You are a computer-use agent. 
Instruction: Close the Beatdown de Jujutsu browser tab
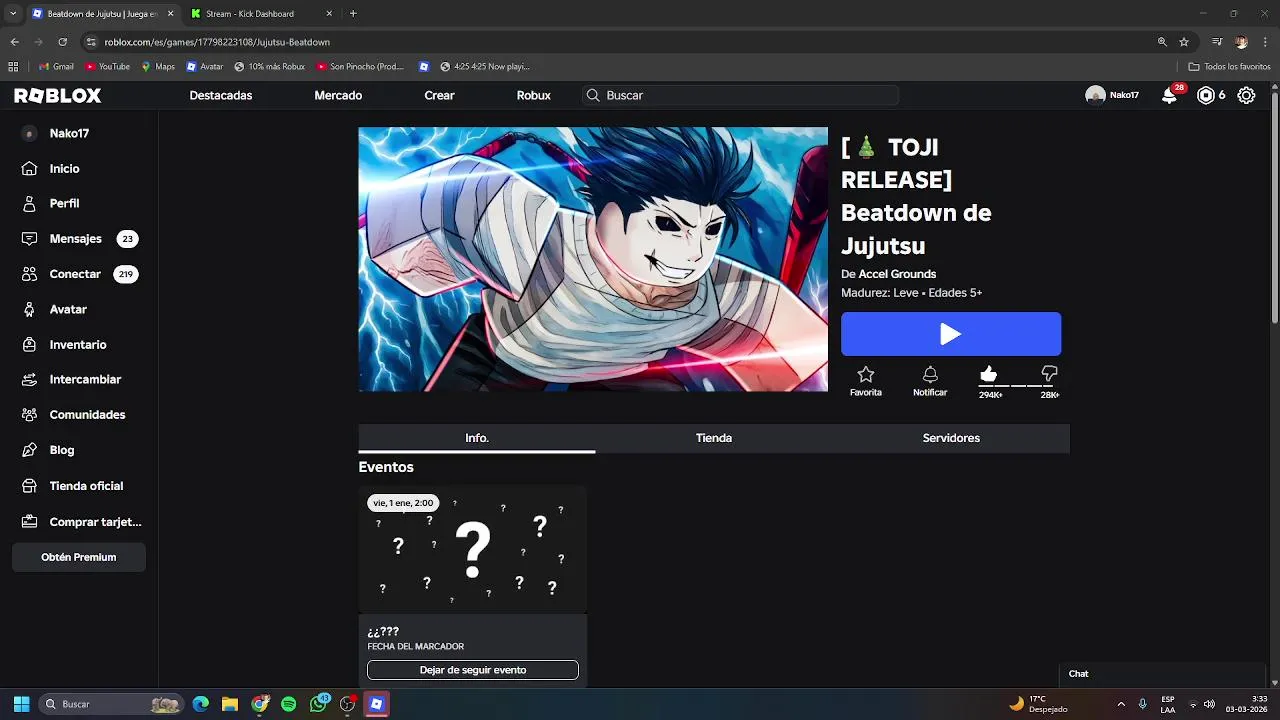170,14
